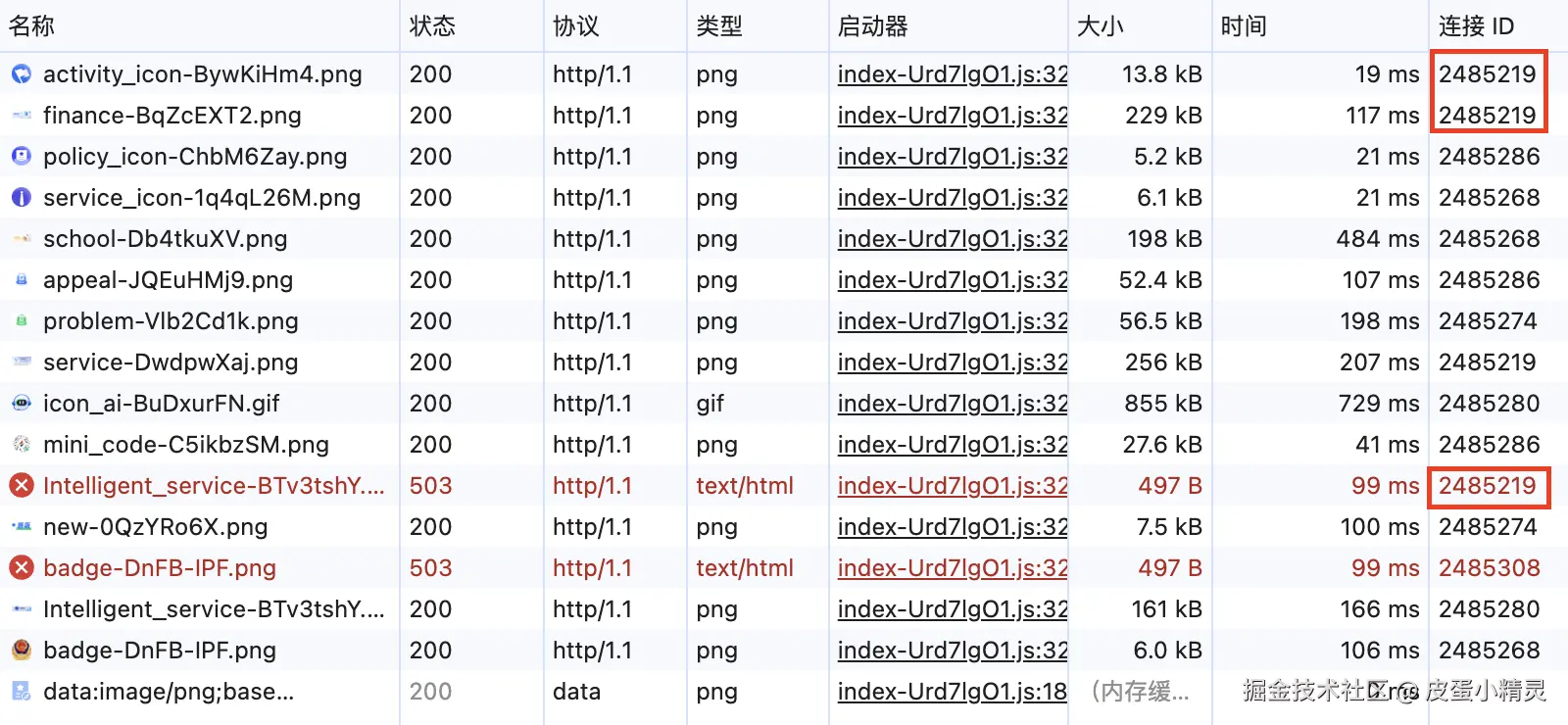Select the icon_ai-BuDxurFN.gif request name
The image size is (1568, 725).
[x=162, y=404]
